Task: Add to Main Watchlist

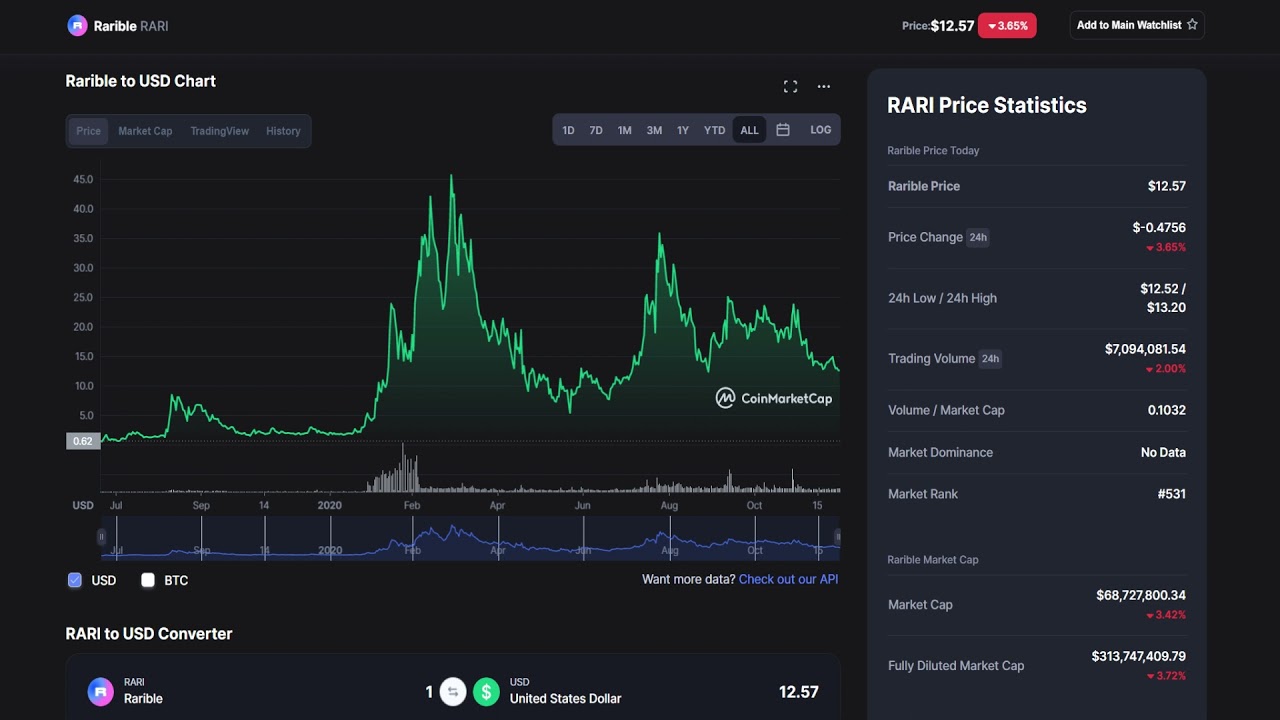Action: coord(1137,25)
